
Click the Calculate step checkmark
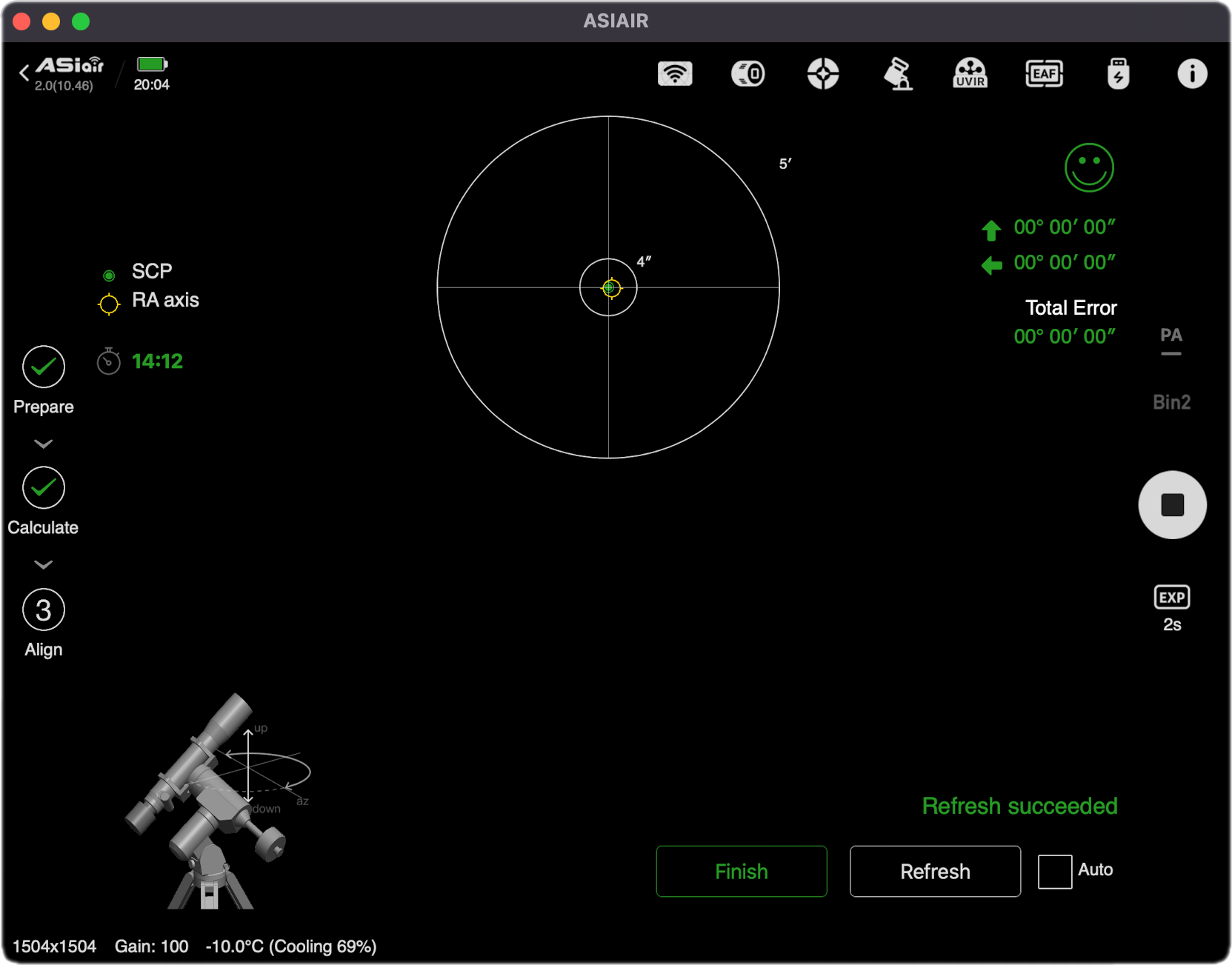point(44,487)
